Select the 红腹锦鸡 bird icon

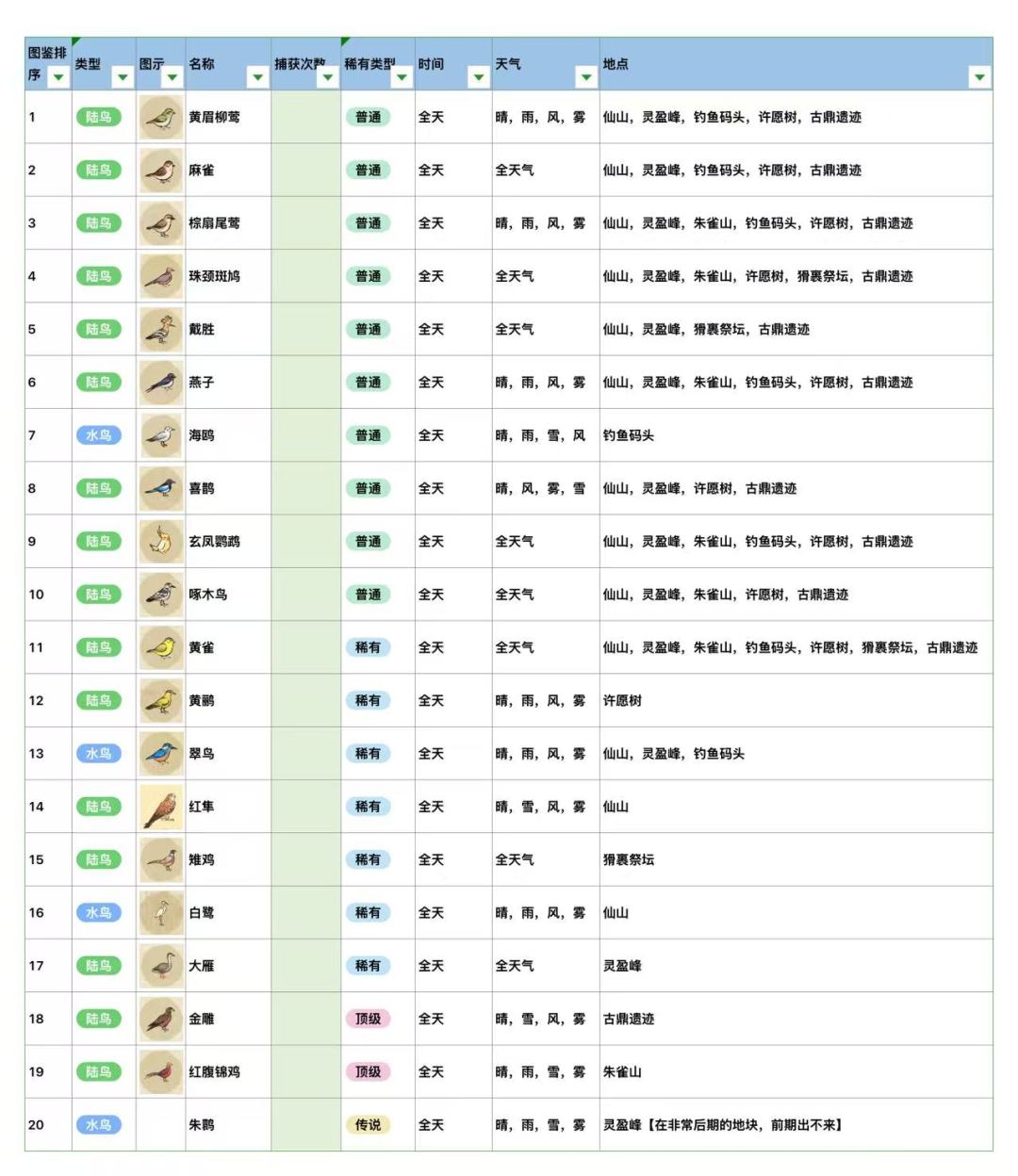[x=161, y=1072]
